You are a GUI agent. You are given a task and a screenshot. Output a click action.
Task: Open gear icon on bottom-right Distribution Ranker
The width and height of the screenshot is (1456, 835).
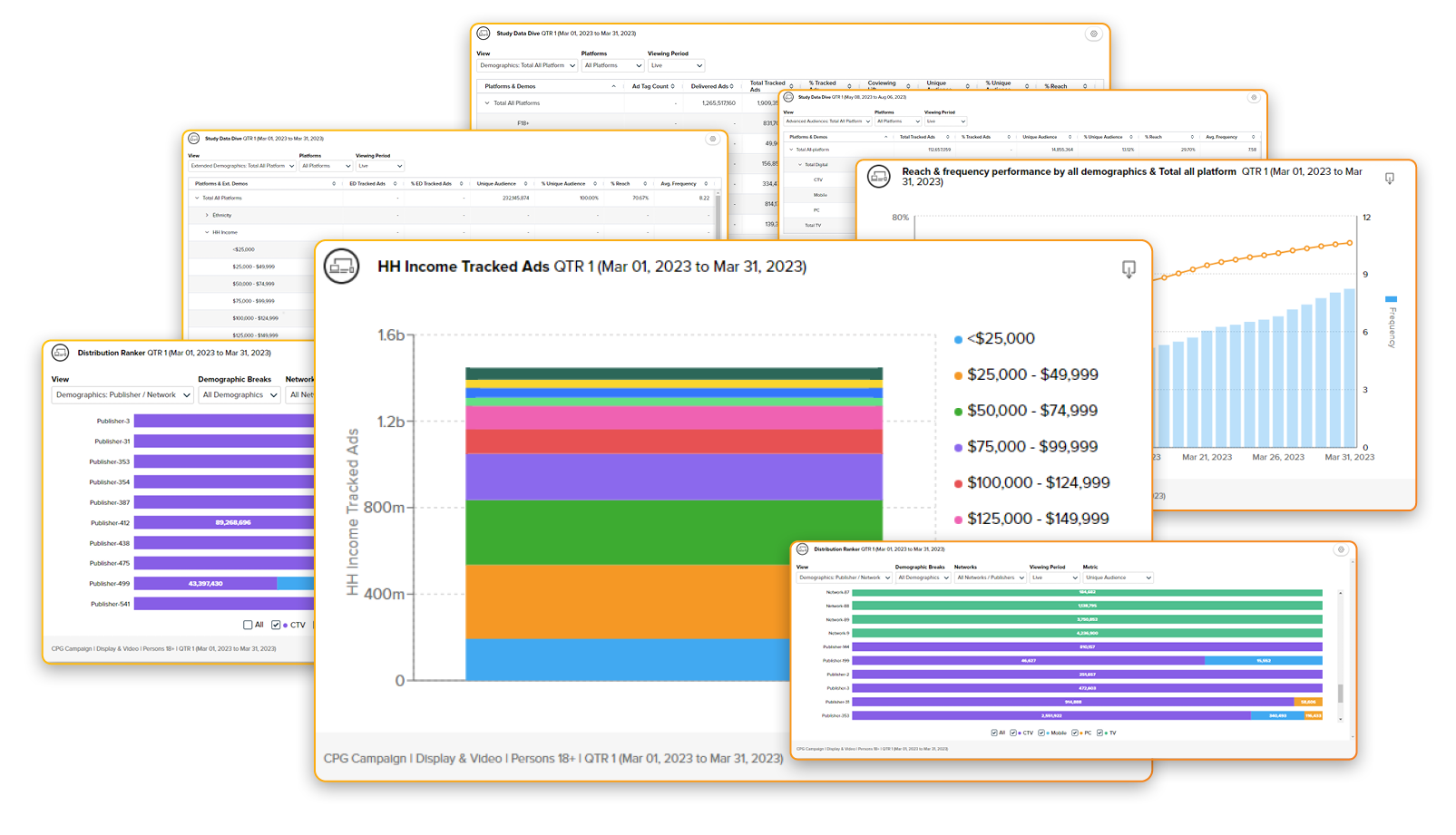[x=1341, y=549]
